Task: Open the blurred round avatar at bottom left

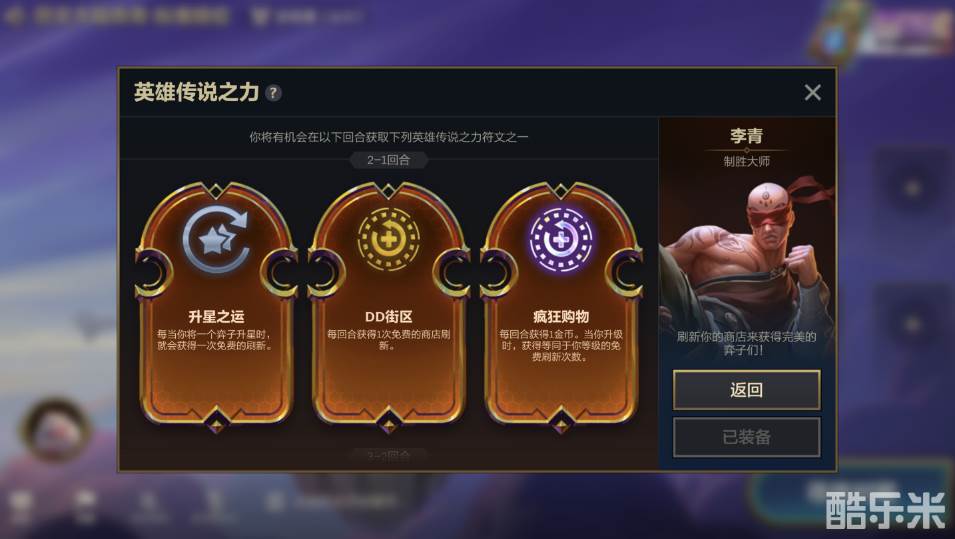Action: tap(56, 429)
